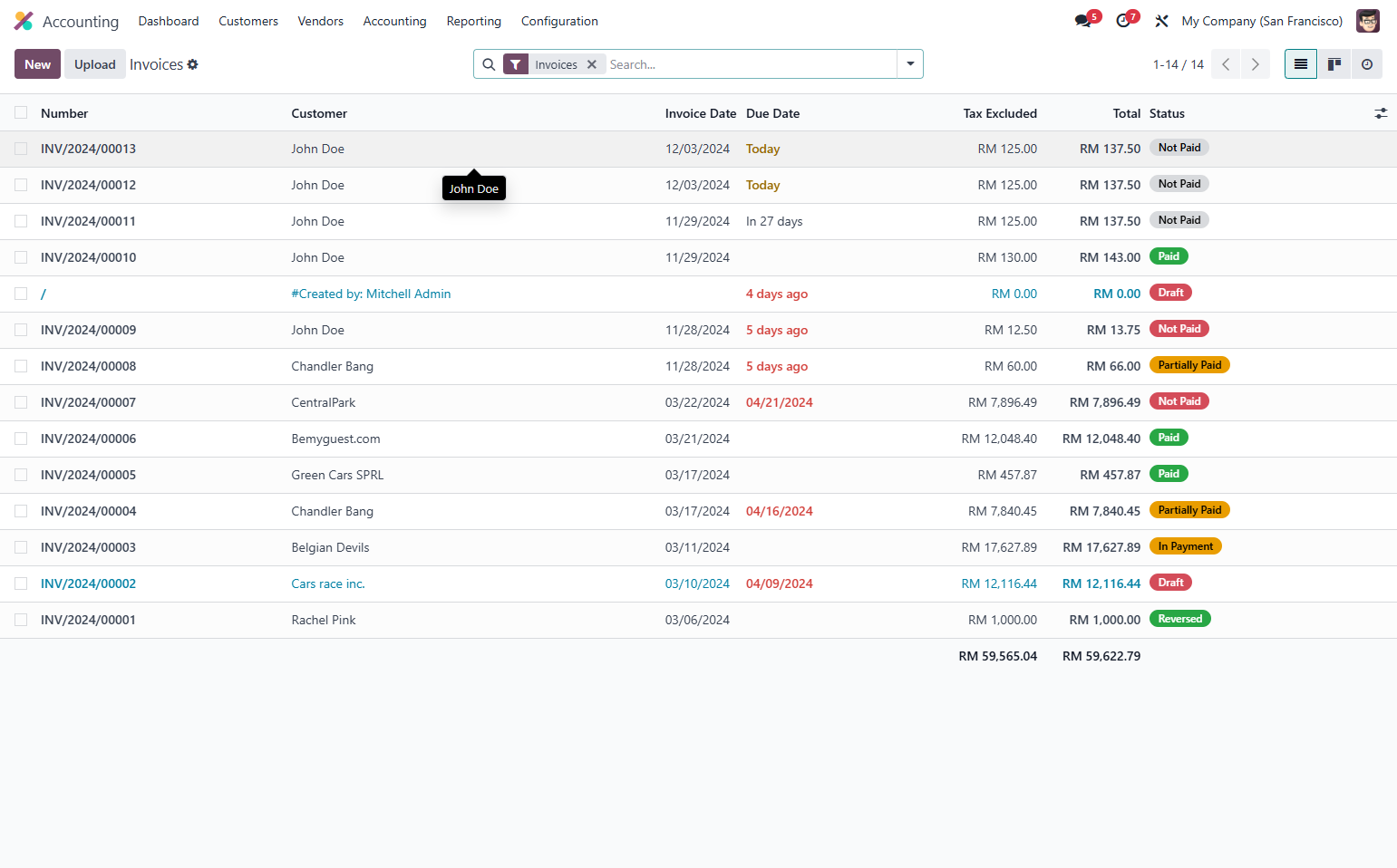Open the conversations messages icon

pos(1082,21)
